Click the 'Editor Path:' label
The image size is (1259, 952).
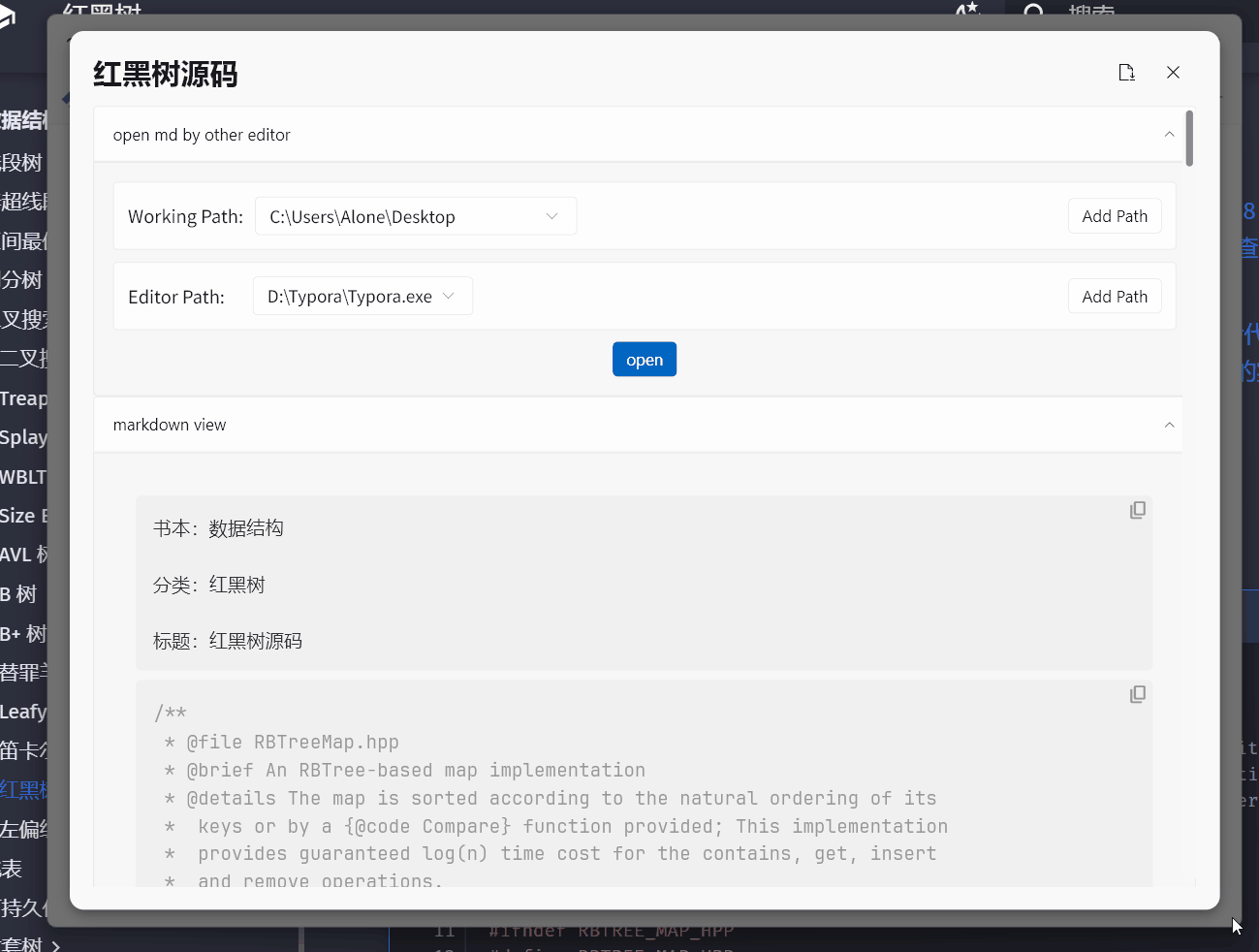(x=176, y=297)
